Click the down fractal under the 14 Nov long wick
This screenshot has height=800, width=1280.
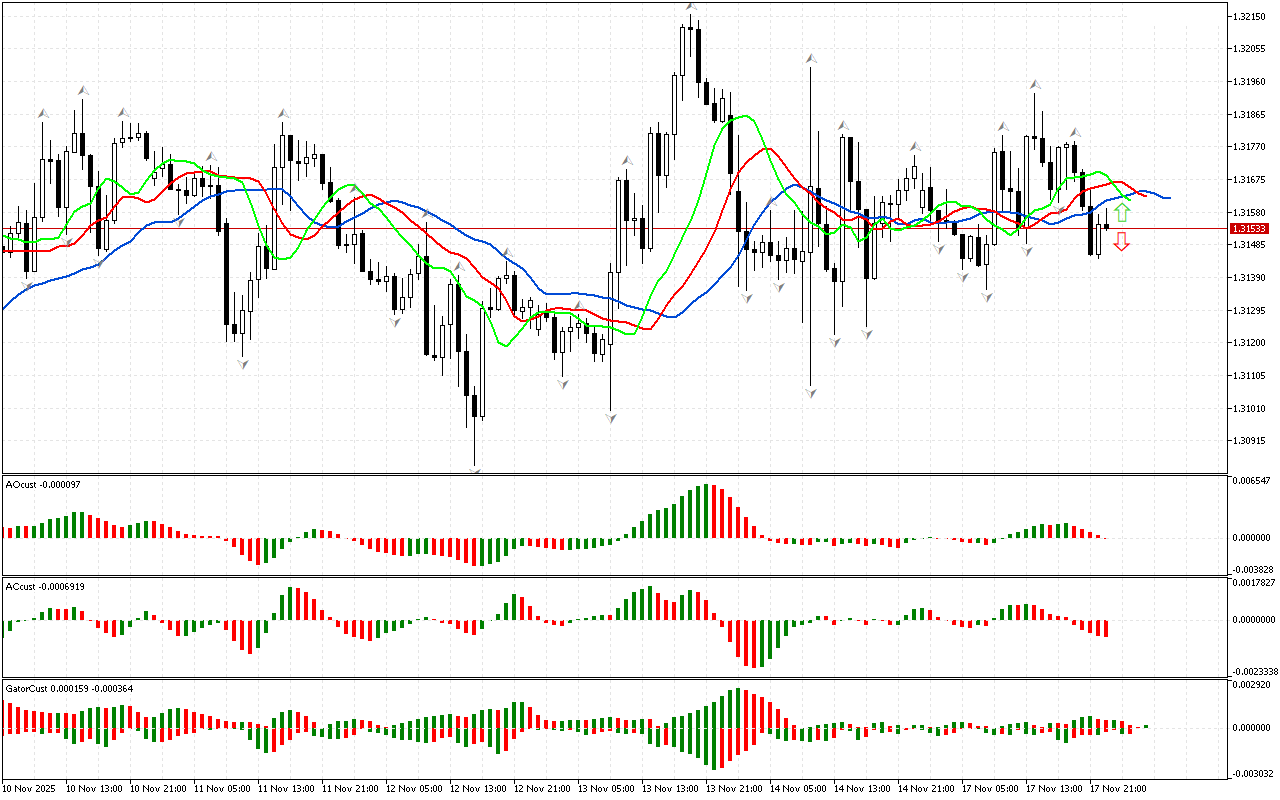(811, 392)
